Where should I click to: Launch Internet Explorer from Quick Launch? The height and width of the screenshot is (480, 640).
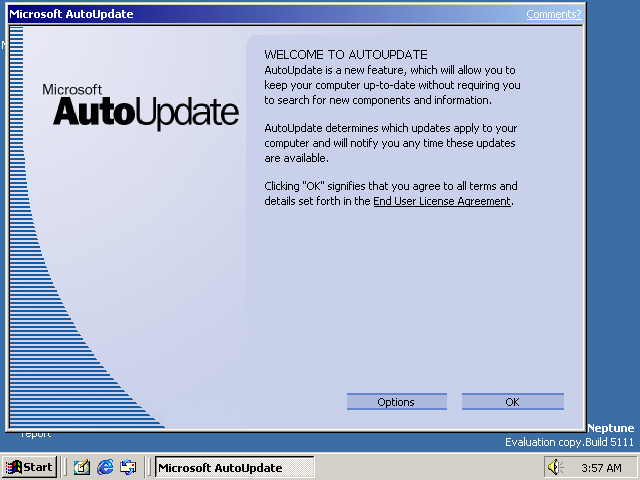(x=105, y=467)
